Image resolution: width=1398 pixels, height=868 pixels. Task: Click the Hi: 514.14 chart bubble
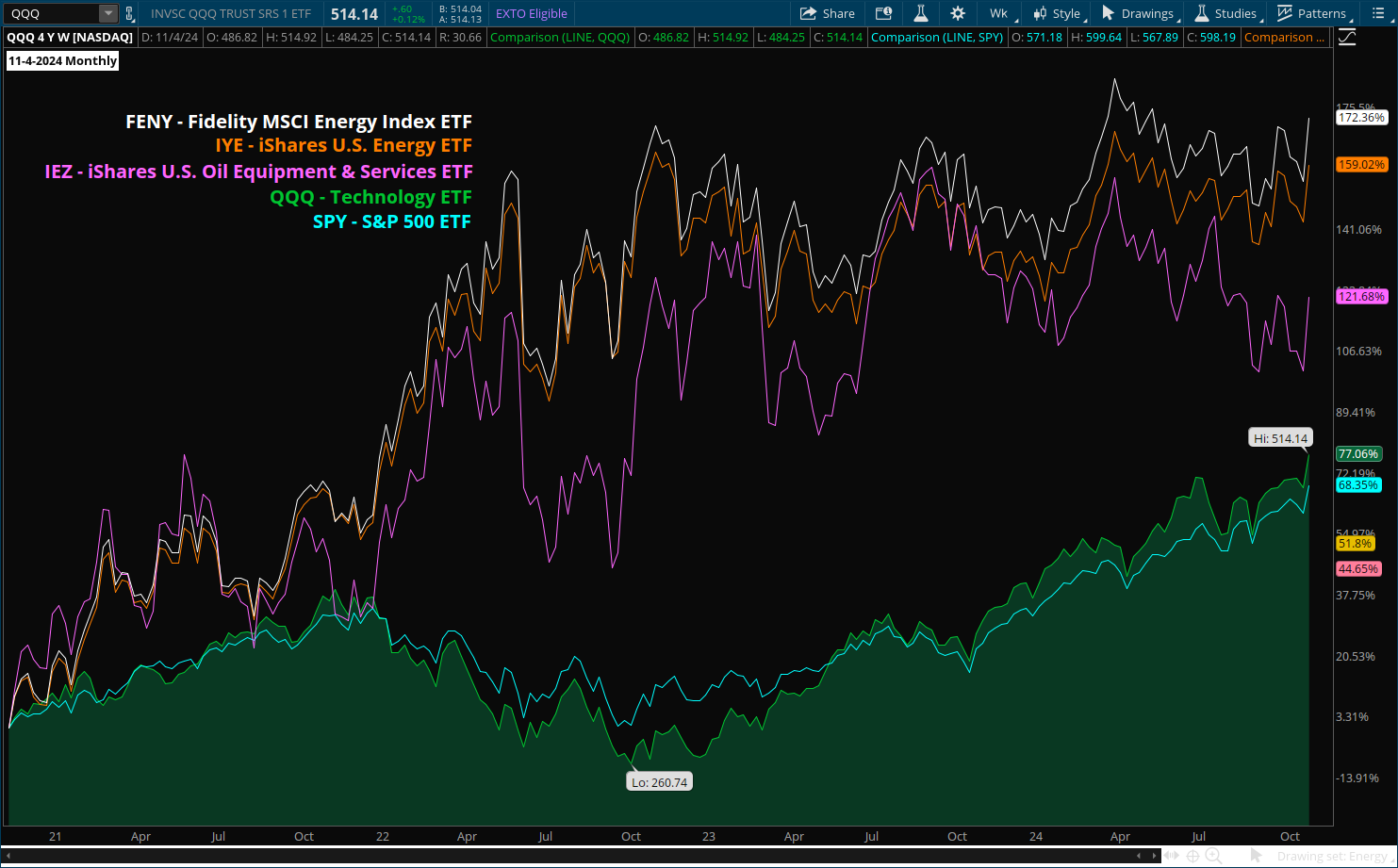1280,438
